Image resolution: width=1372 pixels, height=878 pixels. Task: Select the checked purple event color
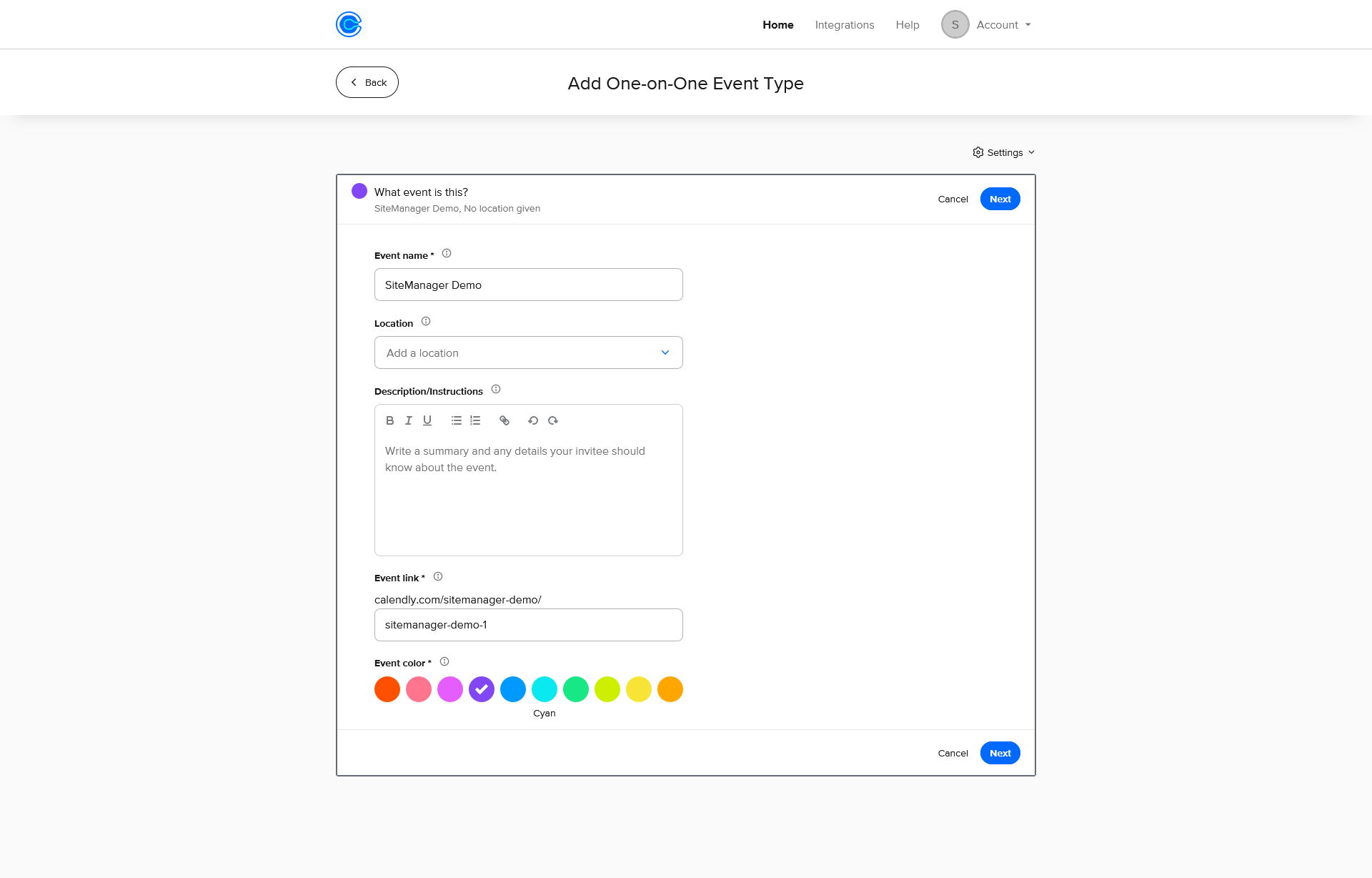(482, 689)
